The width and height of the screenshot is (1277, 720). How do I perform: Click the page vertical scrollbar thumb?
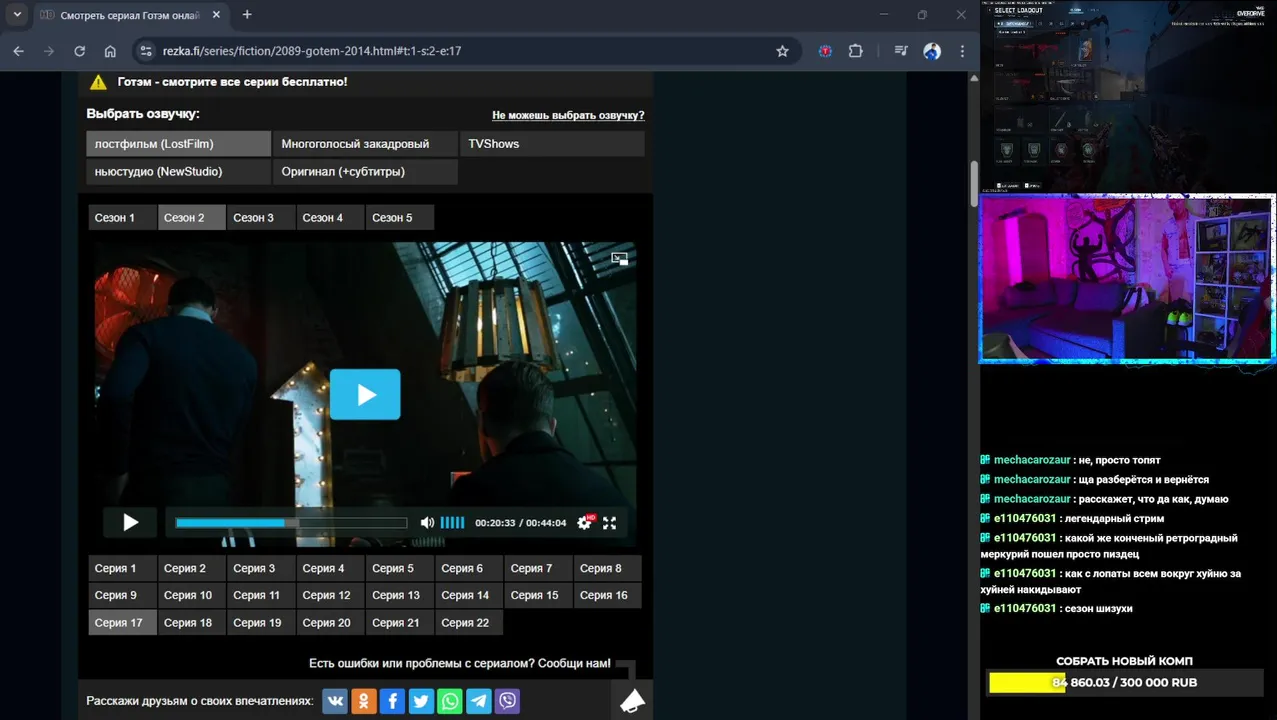[974, 183]
